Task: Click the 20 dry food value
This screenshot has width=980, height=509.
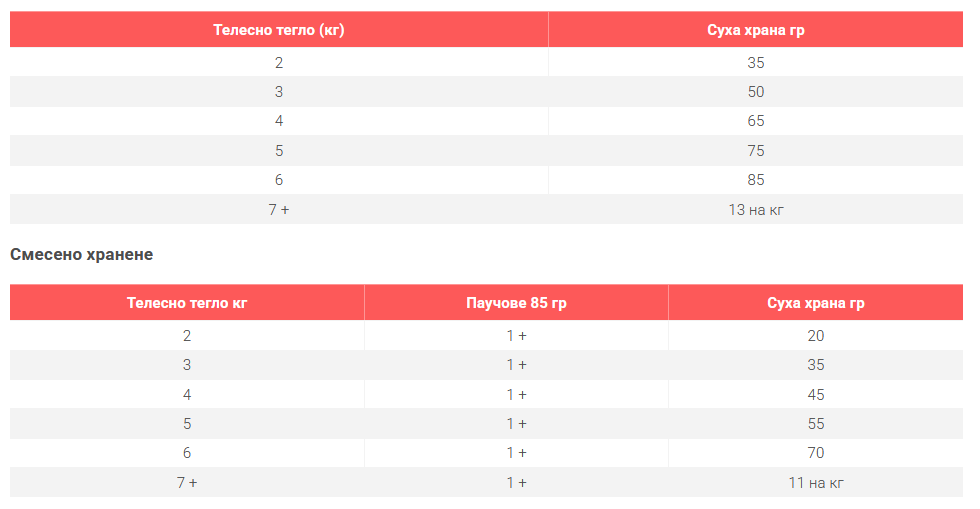Action: 815,336
